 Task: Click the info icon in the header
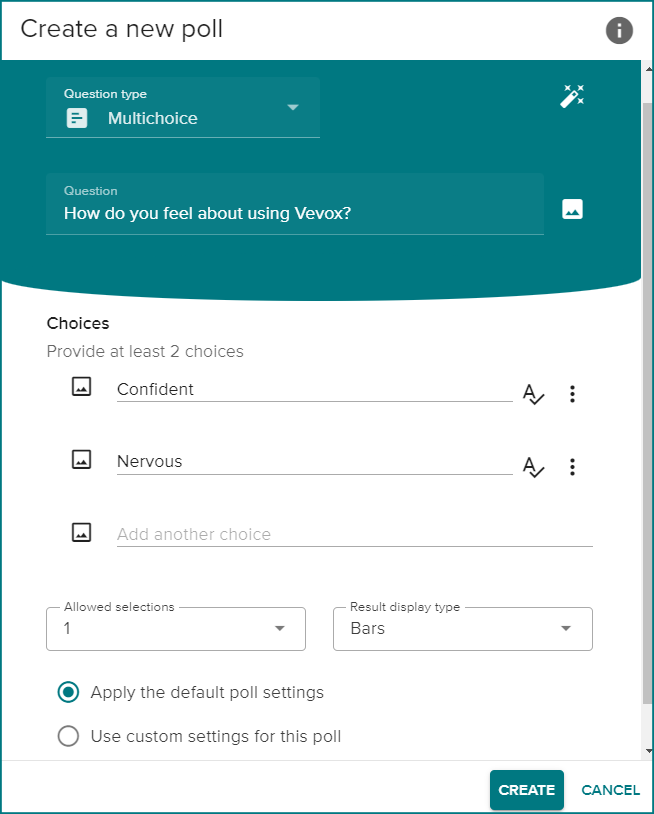pyautogui.click(x=619, y=31)
